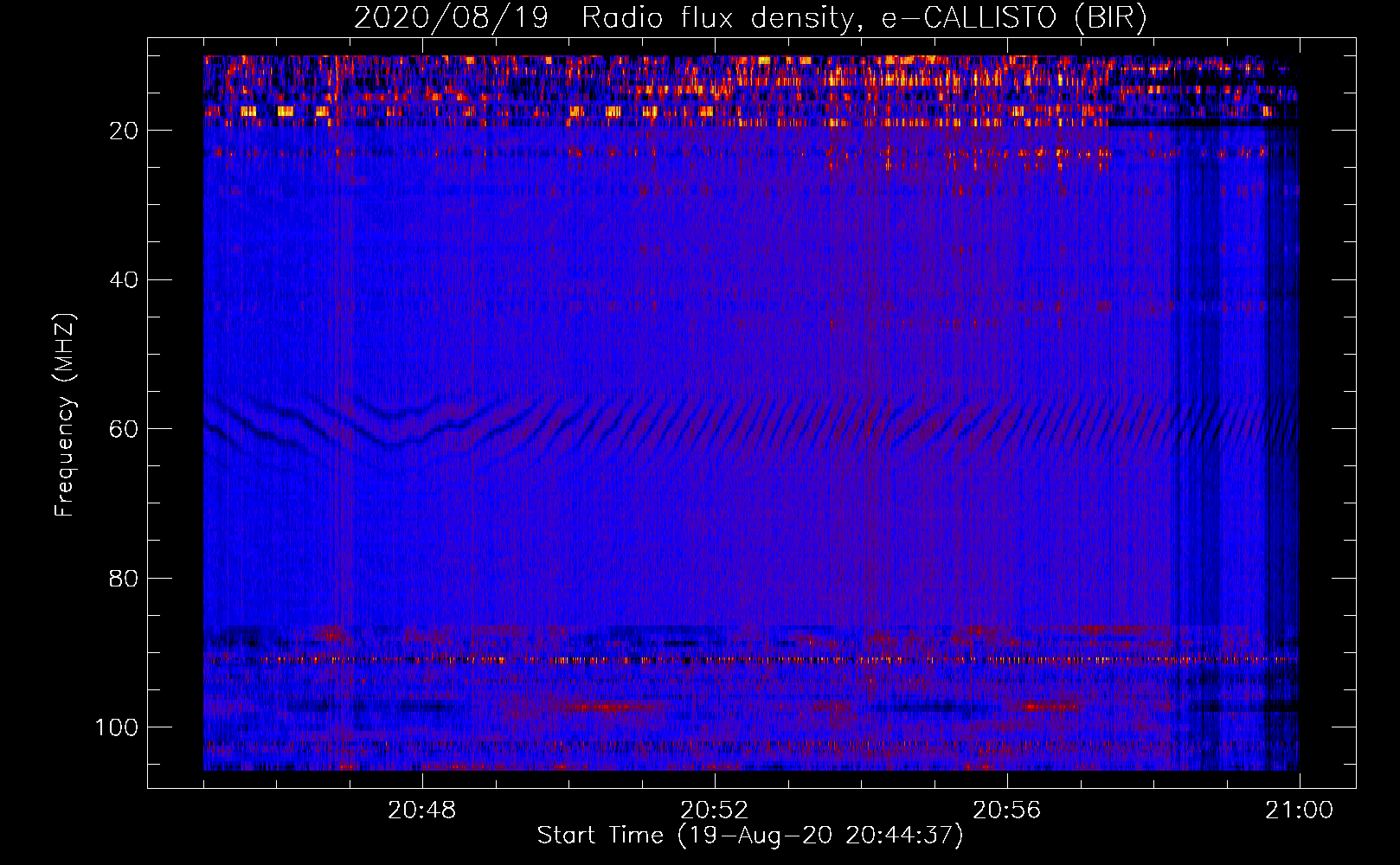Click the "Frequency (MHZ)" axis label
The image size is (1400, 865).
click(65, 415)
